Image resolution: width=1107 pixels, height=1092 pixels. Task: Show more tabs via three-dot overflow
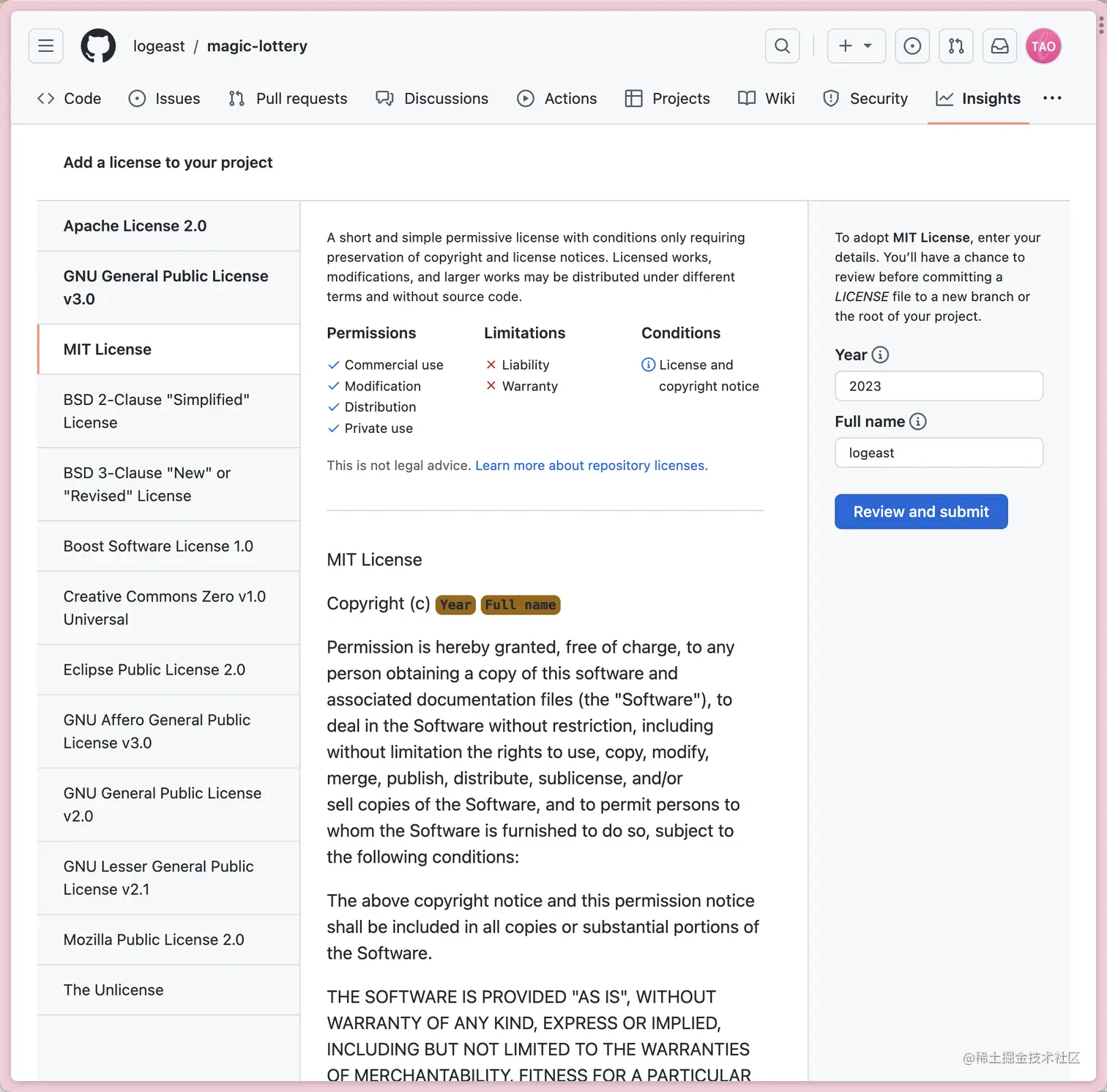click(1052, 98)
